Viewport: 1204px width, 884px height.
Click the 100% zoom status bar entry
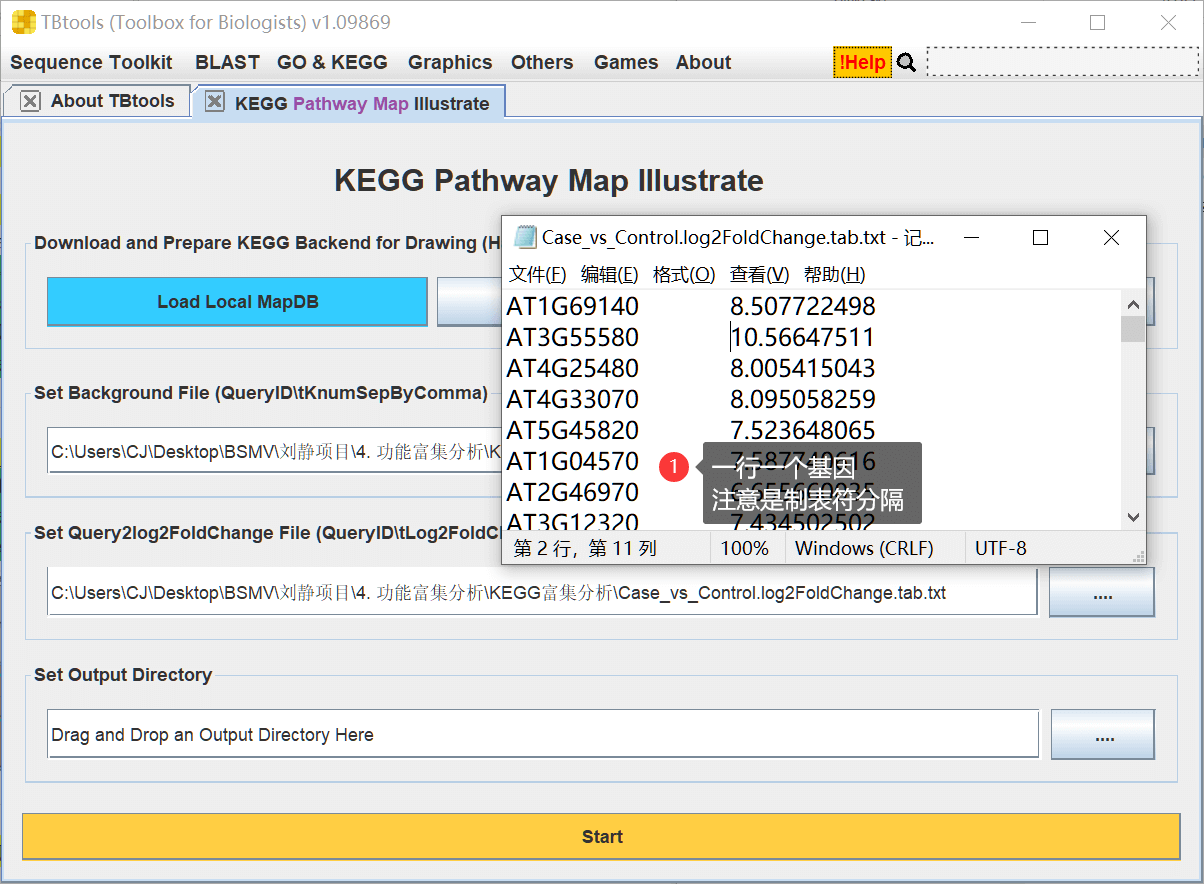pos(745,548)
